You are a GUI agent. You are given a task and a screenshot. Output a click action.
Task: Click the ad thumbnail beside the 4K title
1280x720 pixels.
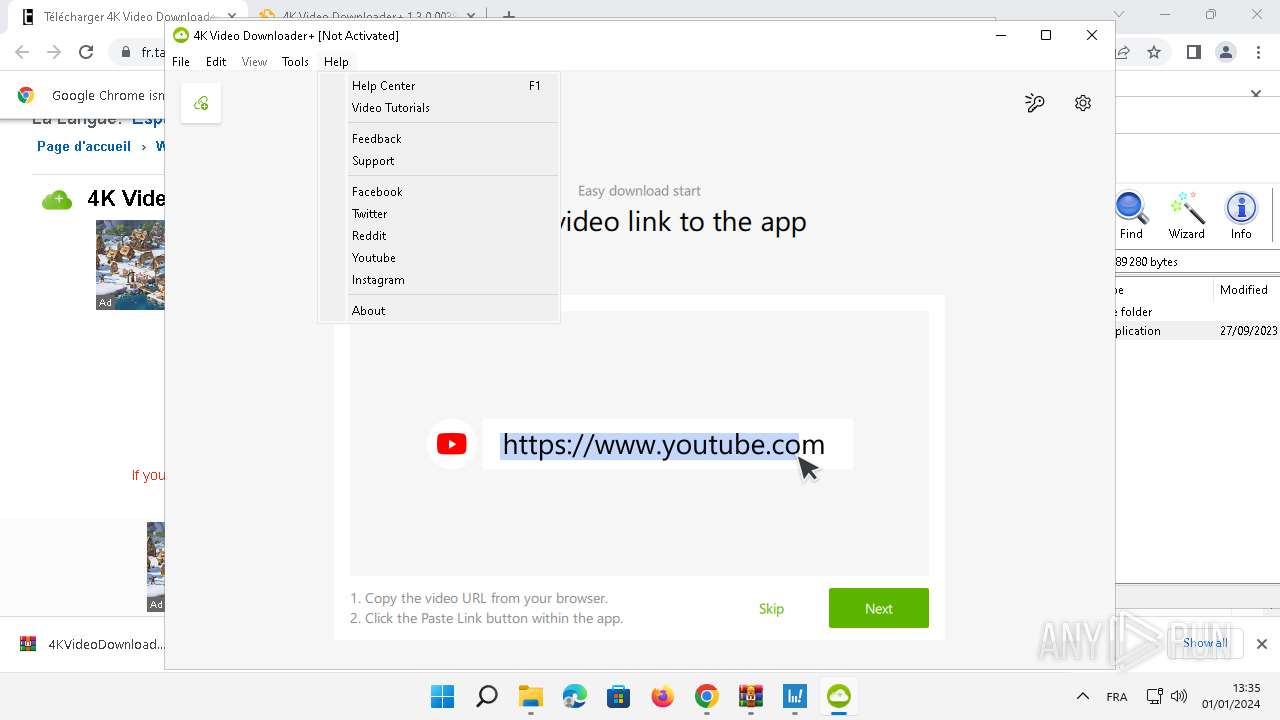click(x=130, y=265)
